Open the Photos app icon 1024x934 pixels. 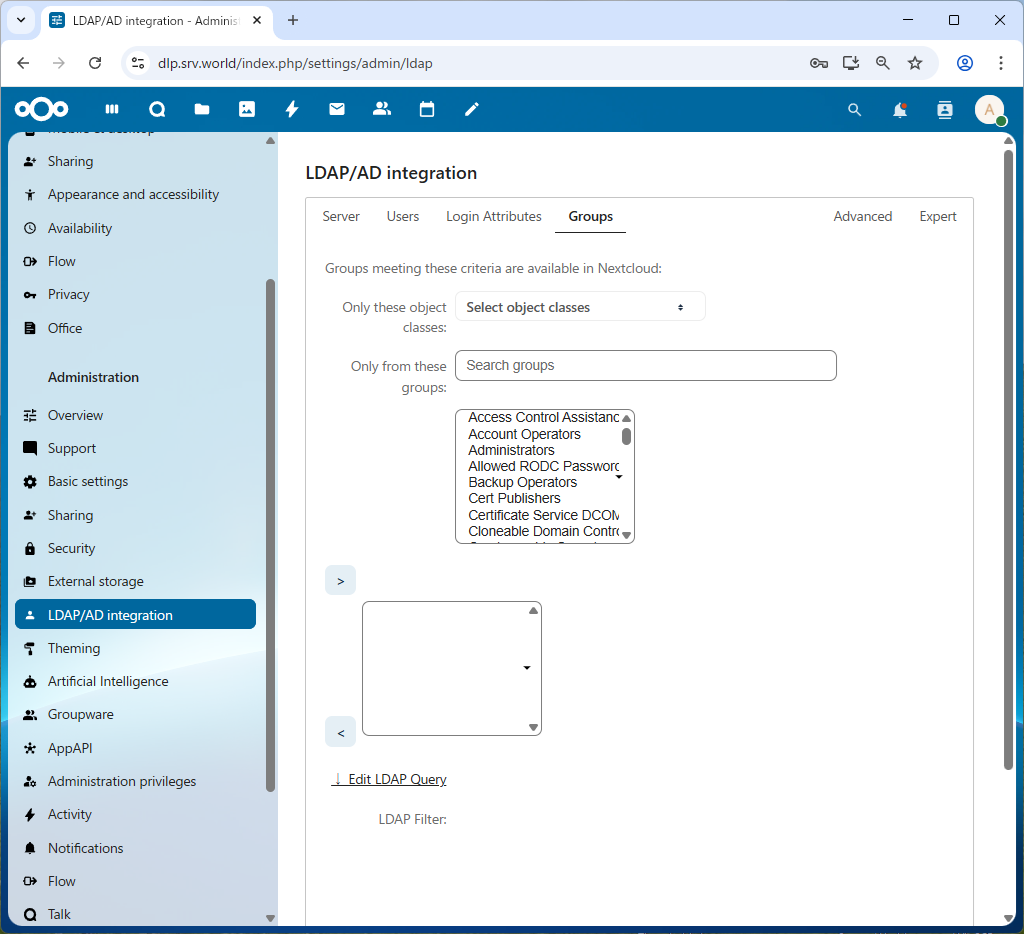[x=247, y=109]
